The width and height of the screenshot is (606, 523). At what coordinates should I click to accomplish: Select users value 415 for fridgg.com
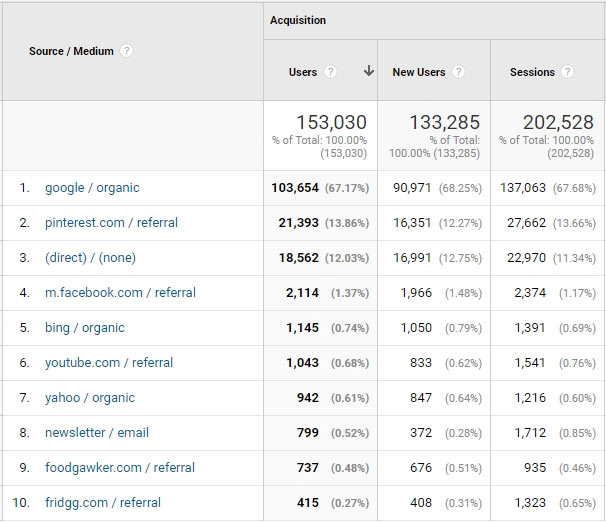point(308,503)
